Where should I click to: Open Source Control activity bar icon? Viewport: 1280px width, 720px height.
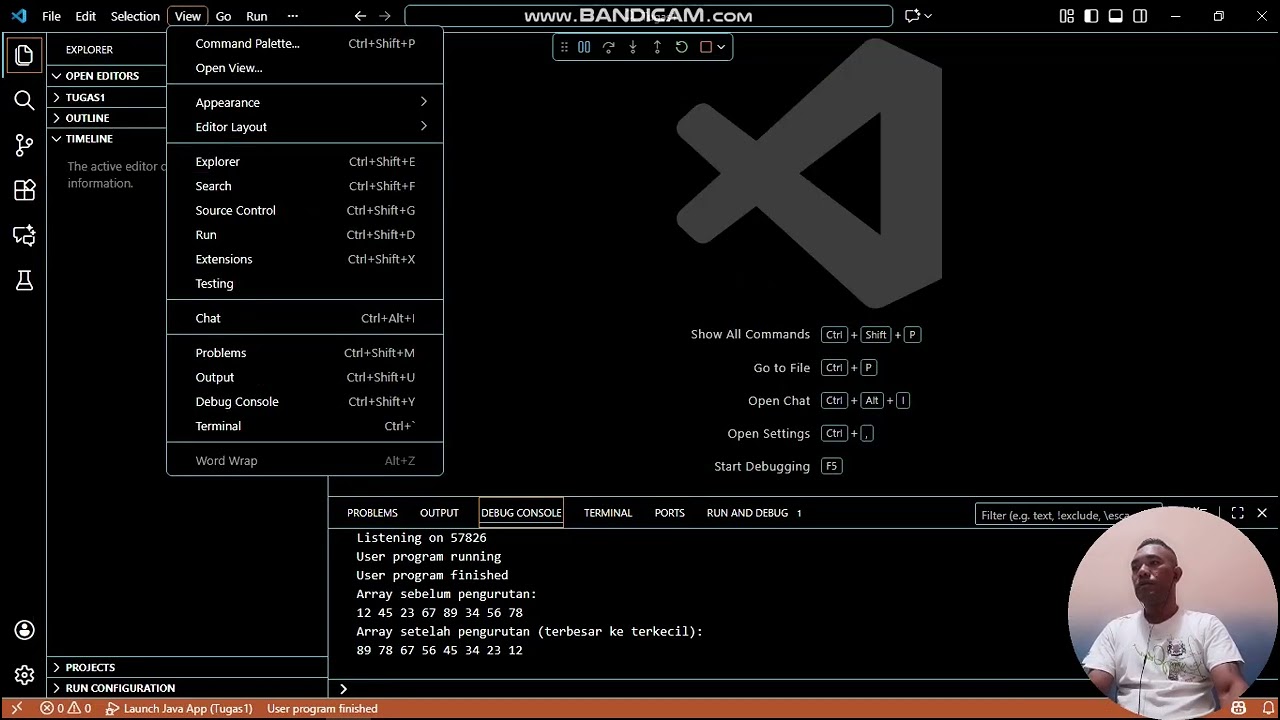24,145
